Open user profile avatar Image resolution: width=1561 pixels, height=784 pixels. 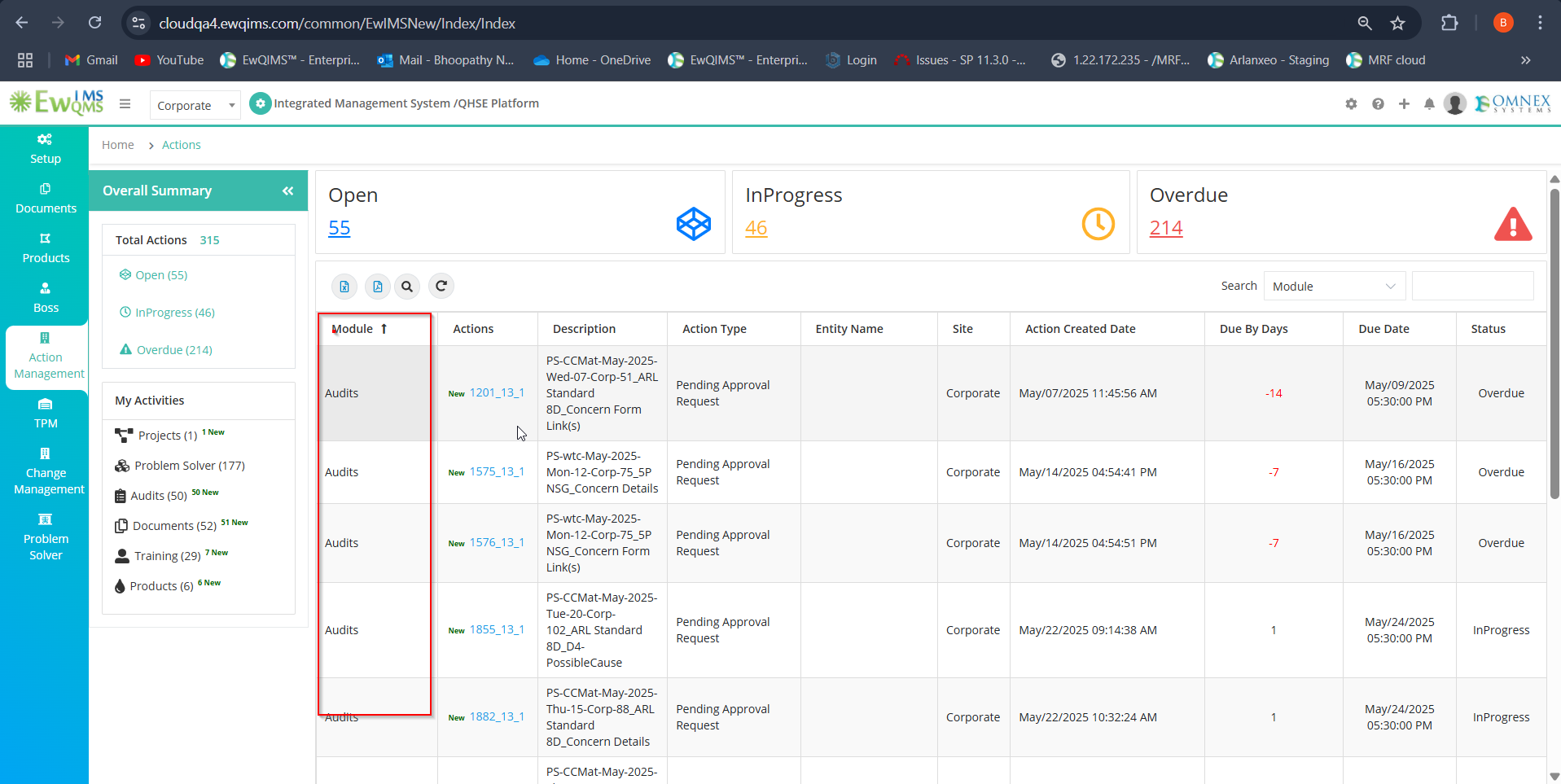click(x=1455, y=104)
